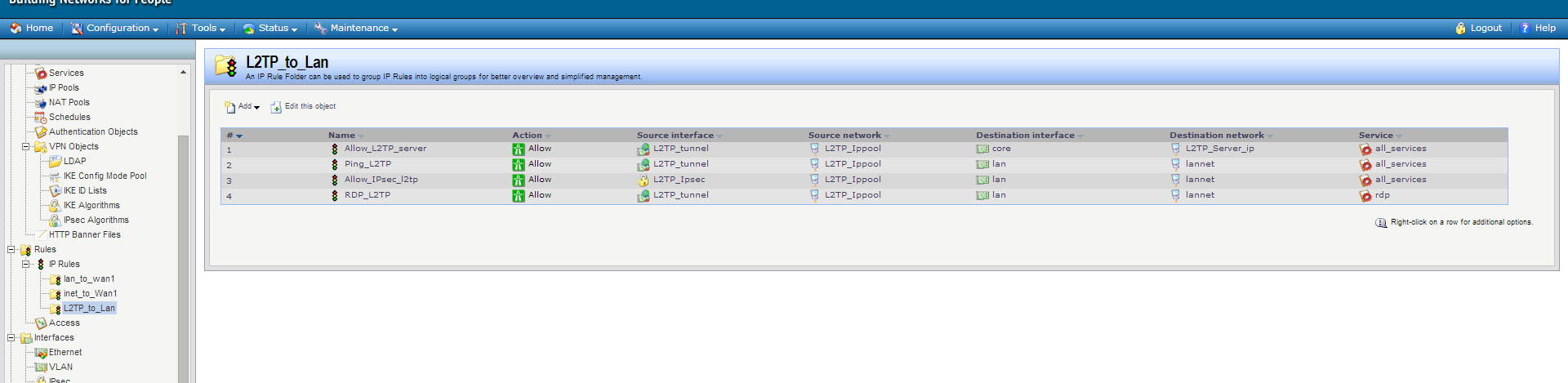The height and width of the screenshot is (383, 1568).
Task: Collapse the IP Rules node
Action: coord(25,265)
